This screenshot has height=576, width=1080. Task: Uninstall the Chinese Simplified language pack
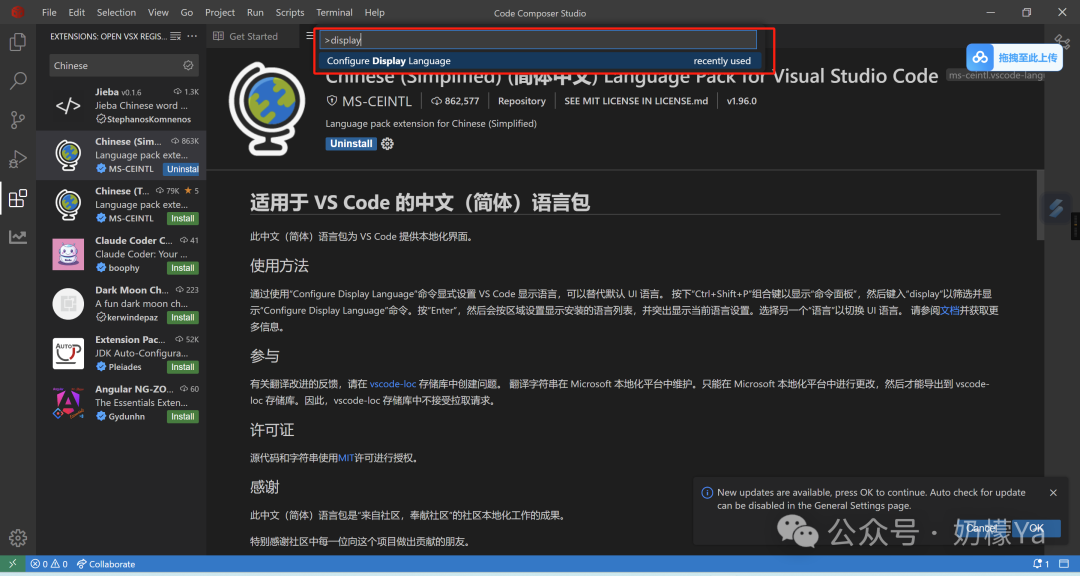pyautogui.click(x=351, y=143)
